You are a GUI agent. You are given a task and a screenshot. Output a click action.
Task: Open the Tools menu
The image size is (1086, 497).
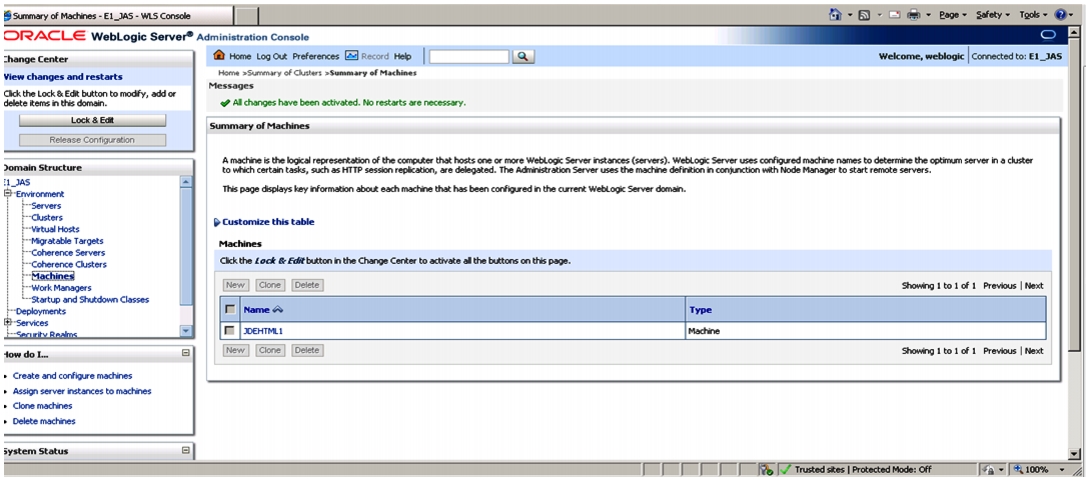(x=1033, y=15)
